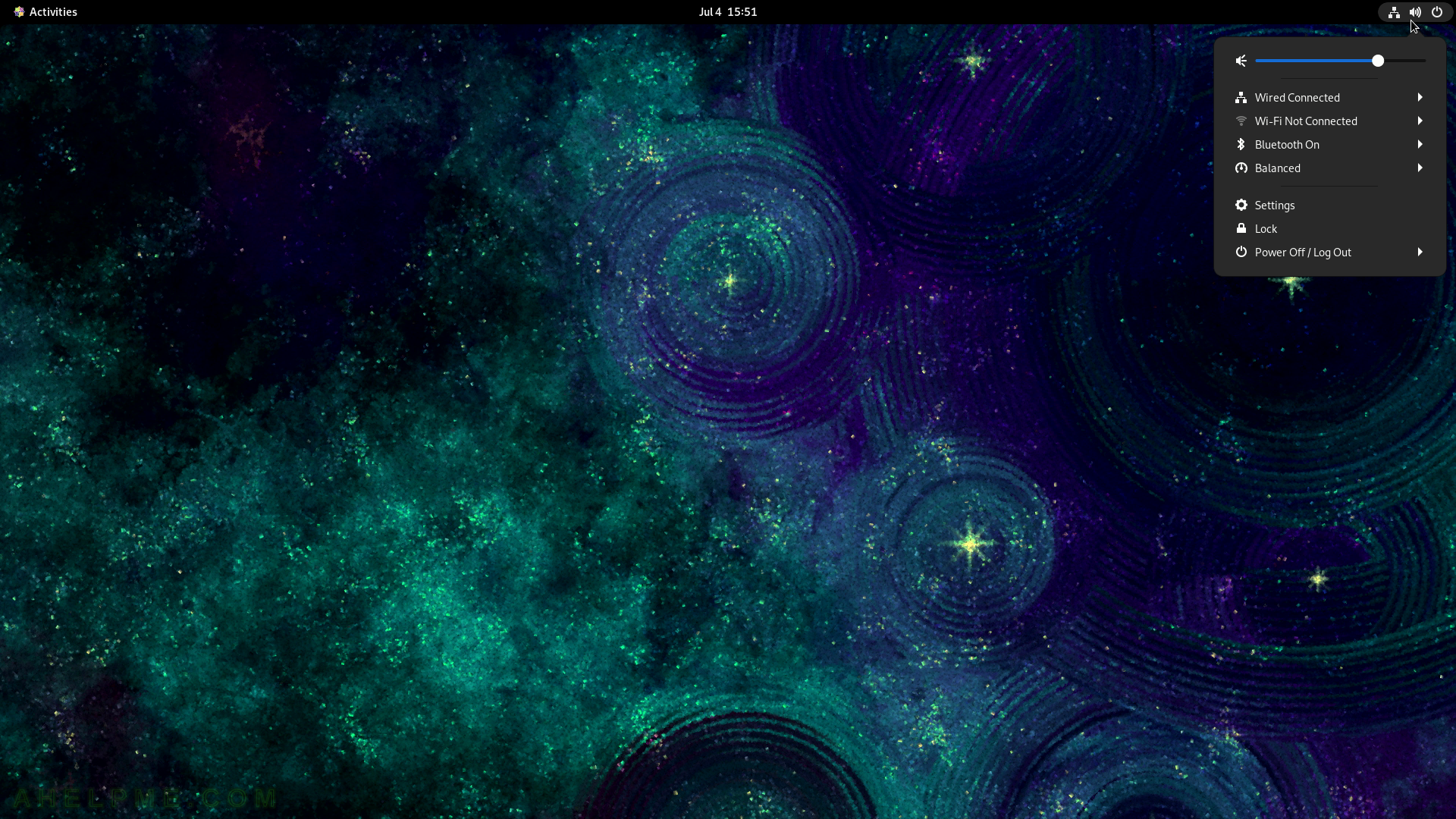Mute audio via speaker icon beside slider
This screenshot has width=1456, height=819.
1241,61
